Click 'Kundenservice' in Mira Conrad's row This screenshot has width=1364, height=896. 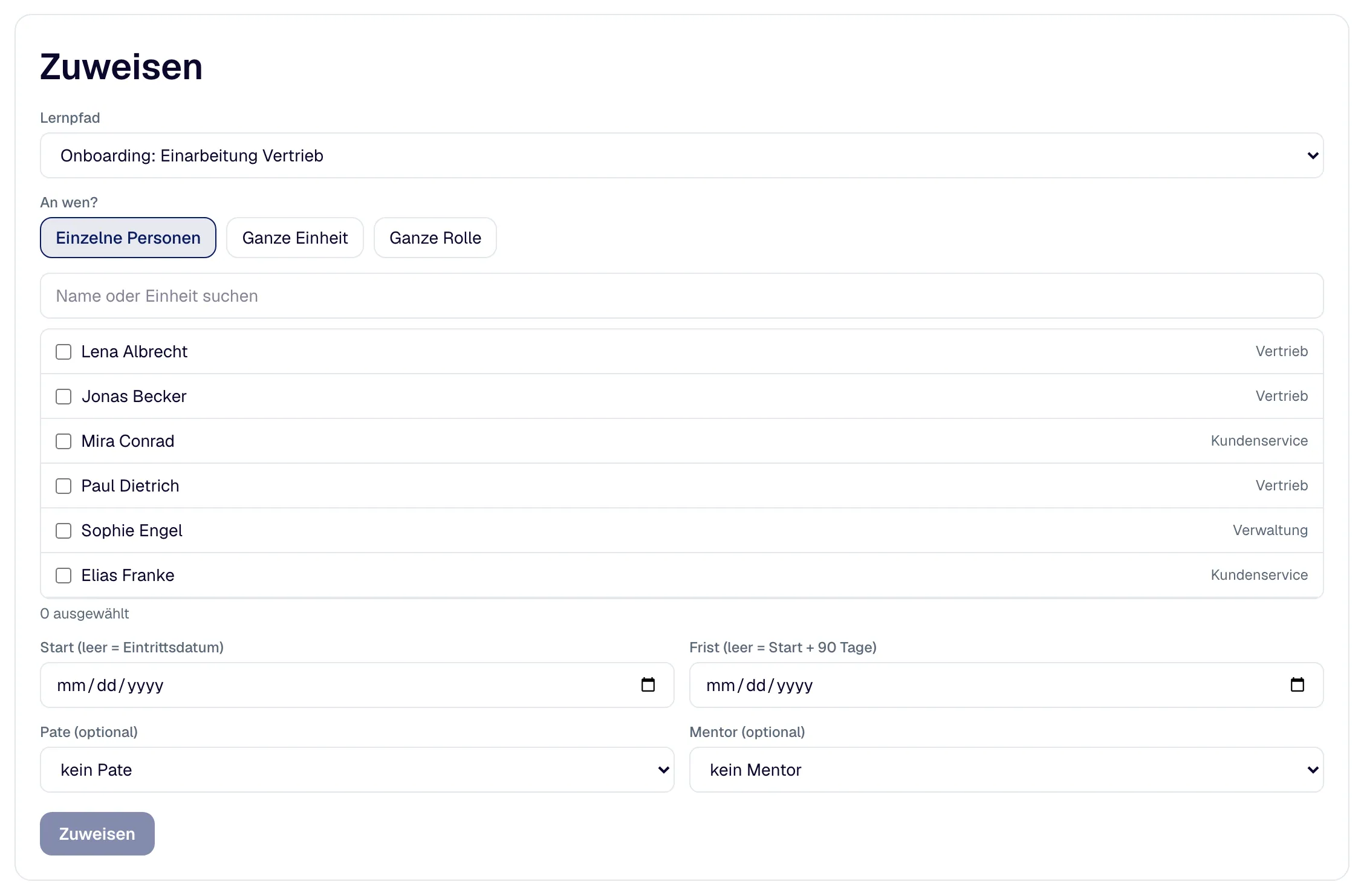[x=1259, y=441]
